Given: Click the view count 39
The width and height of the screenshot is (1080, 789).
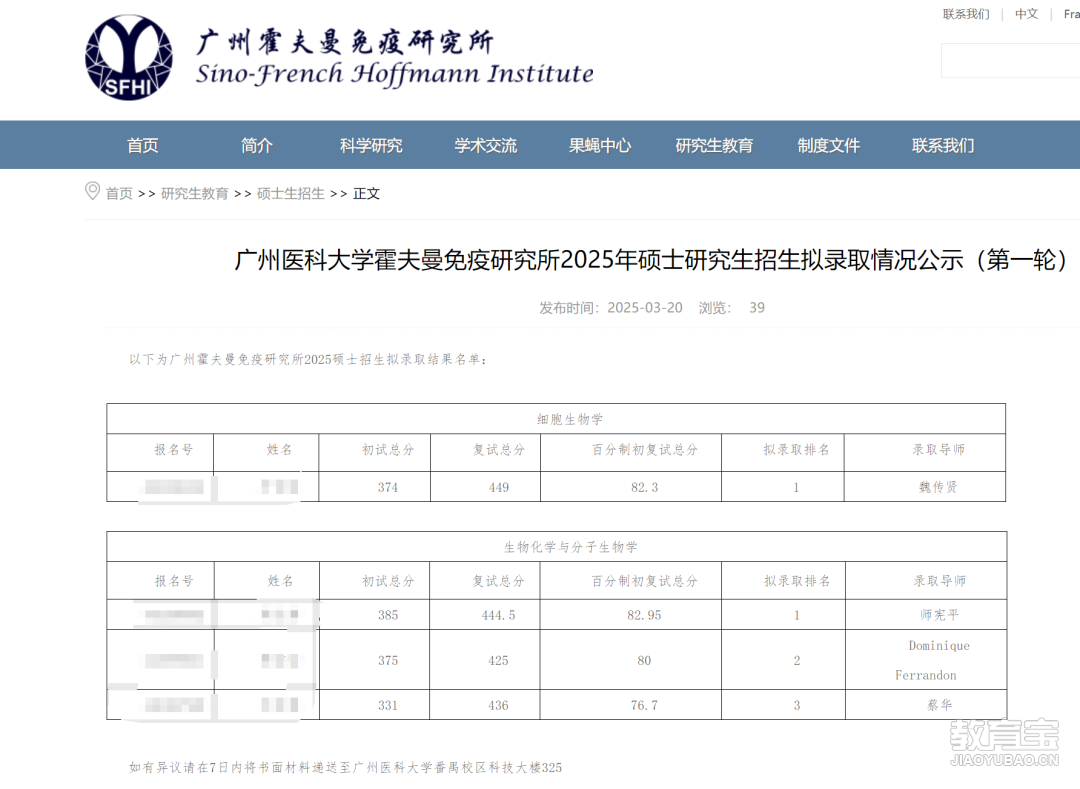Looking at the screenshot, I should pos(757,308).
